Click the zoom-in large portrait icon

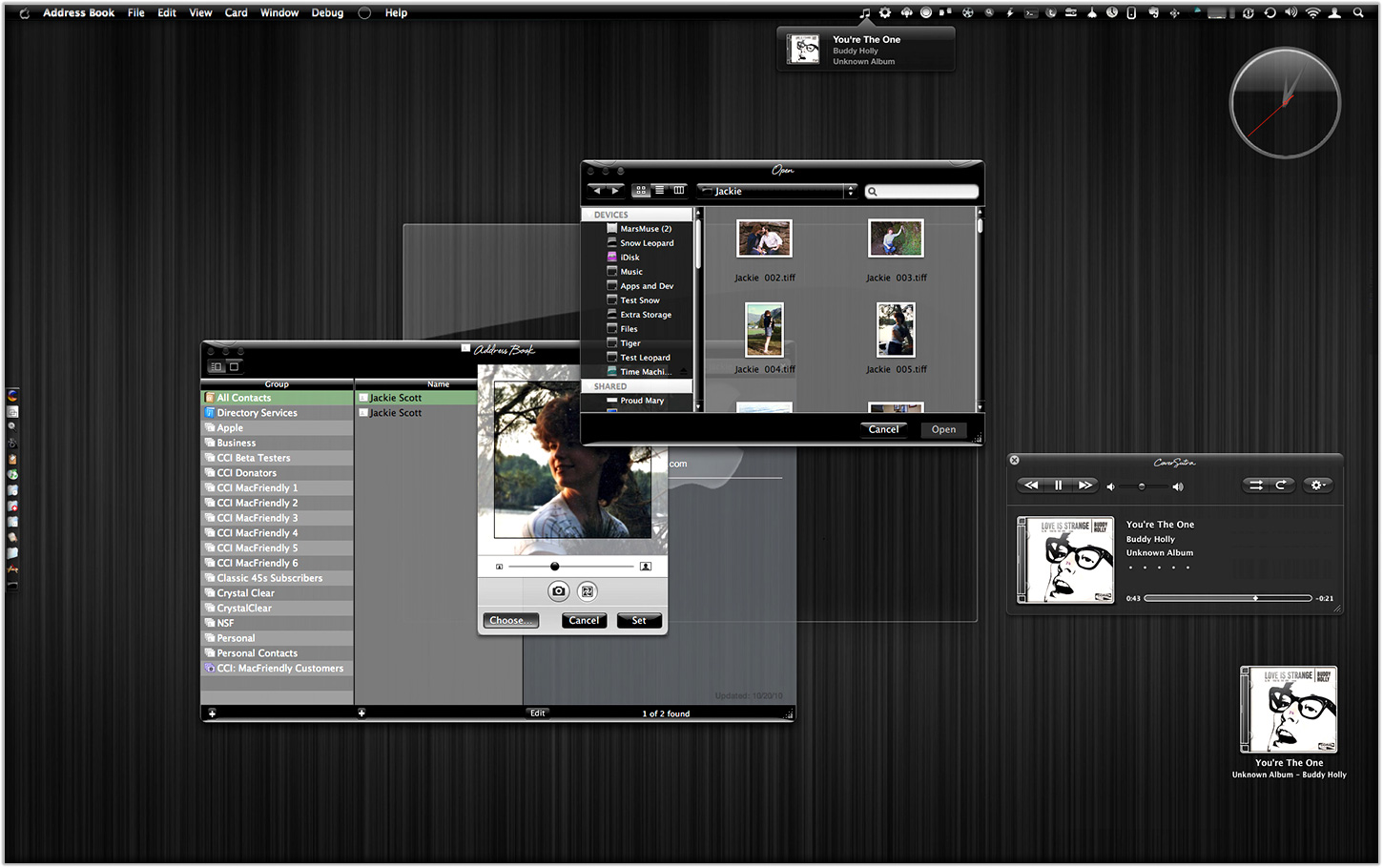(x=646, y=567)
